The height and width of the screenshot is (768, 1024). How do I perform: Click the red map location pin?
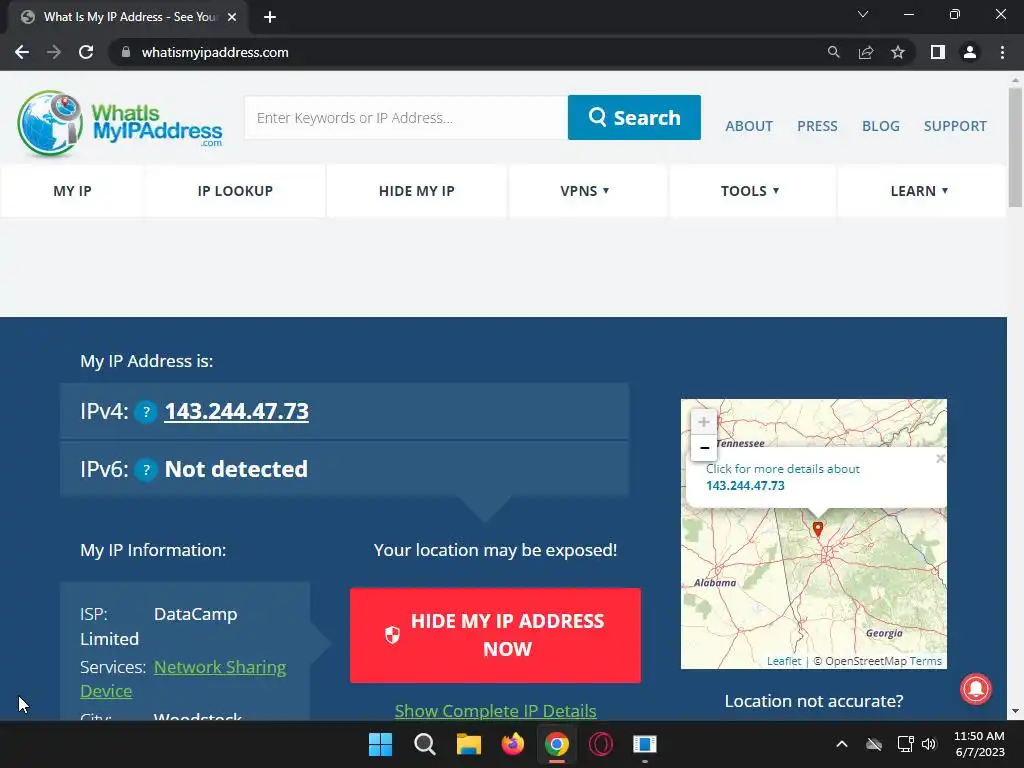(818, 528)
